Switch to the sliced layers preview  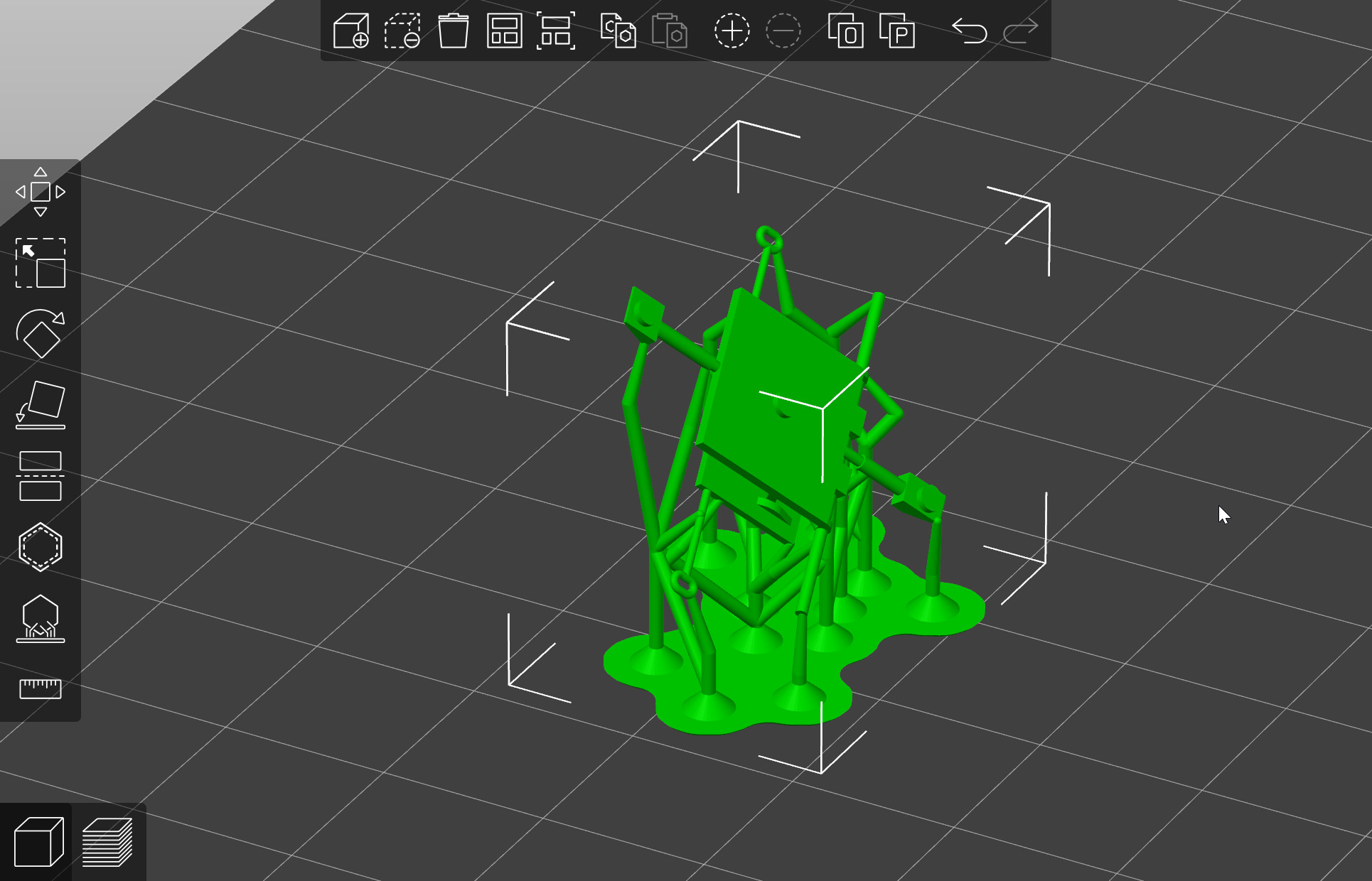click(108, 843)
